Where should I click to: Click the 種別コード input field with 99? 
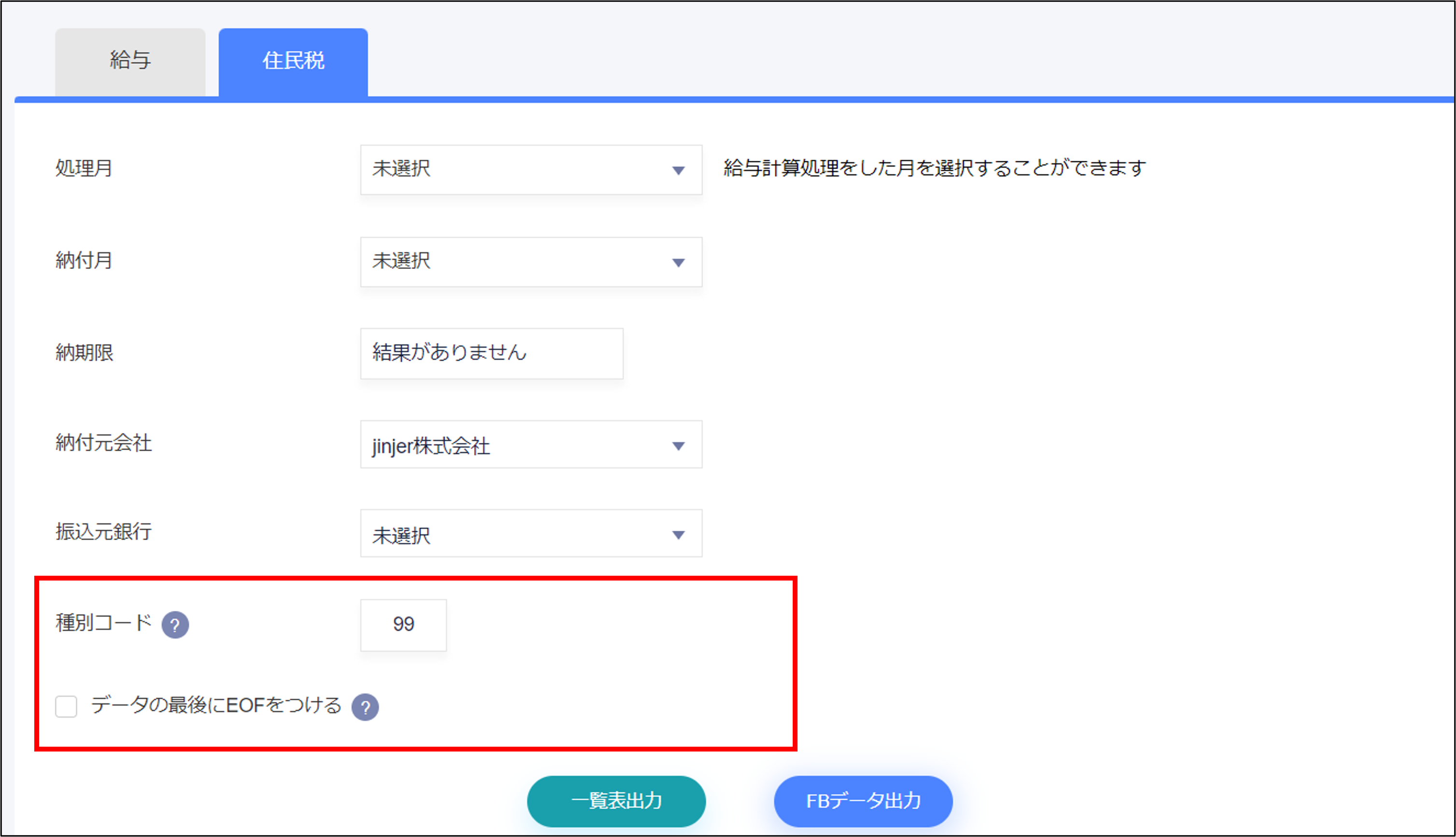[404, 625]
